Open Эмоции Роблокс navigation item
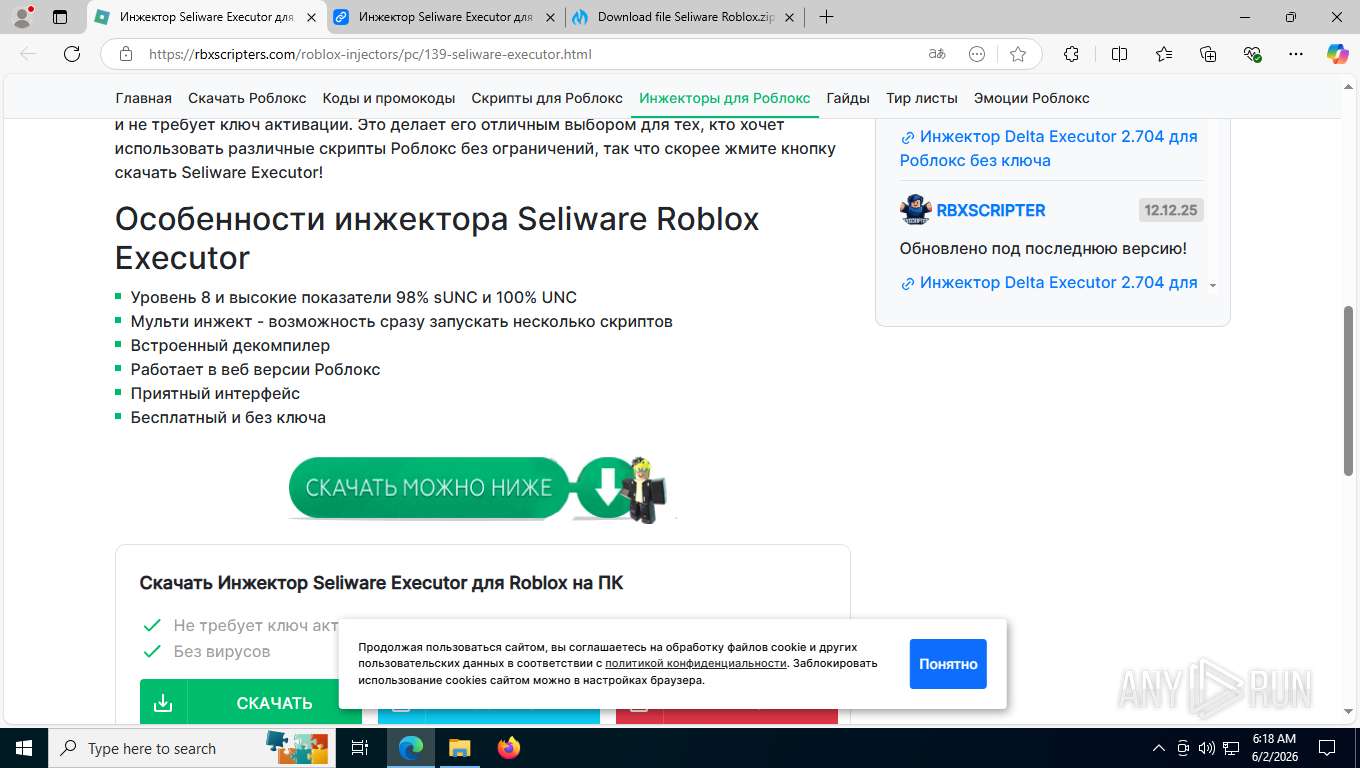 [1032, 98]
